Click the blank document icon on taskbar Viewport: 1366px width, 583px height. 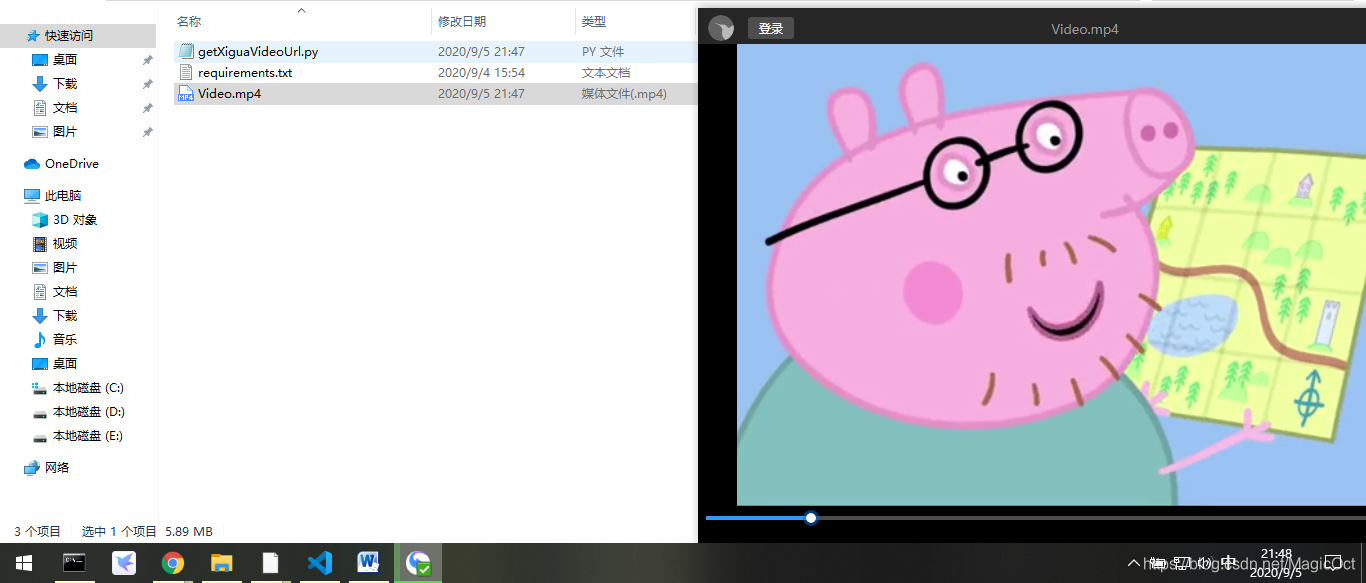(270, 563)
